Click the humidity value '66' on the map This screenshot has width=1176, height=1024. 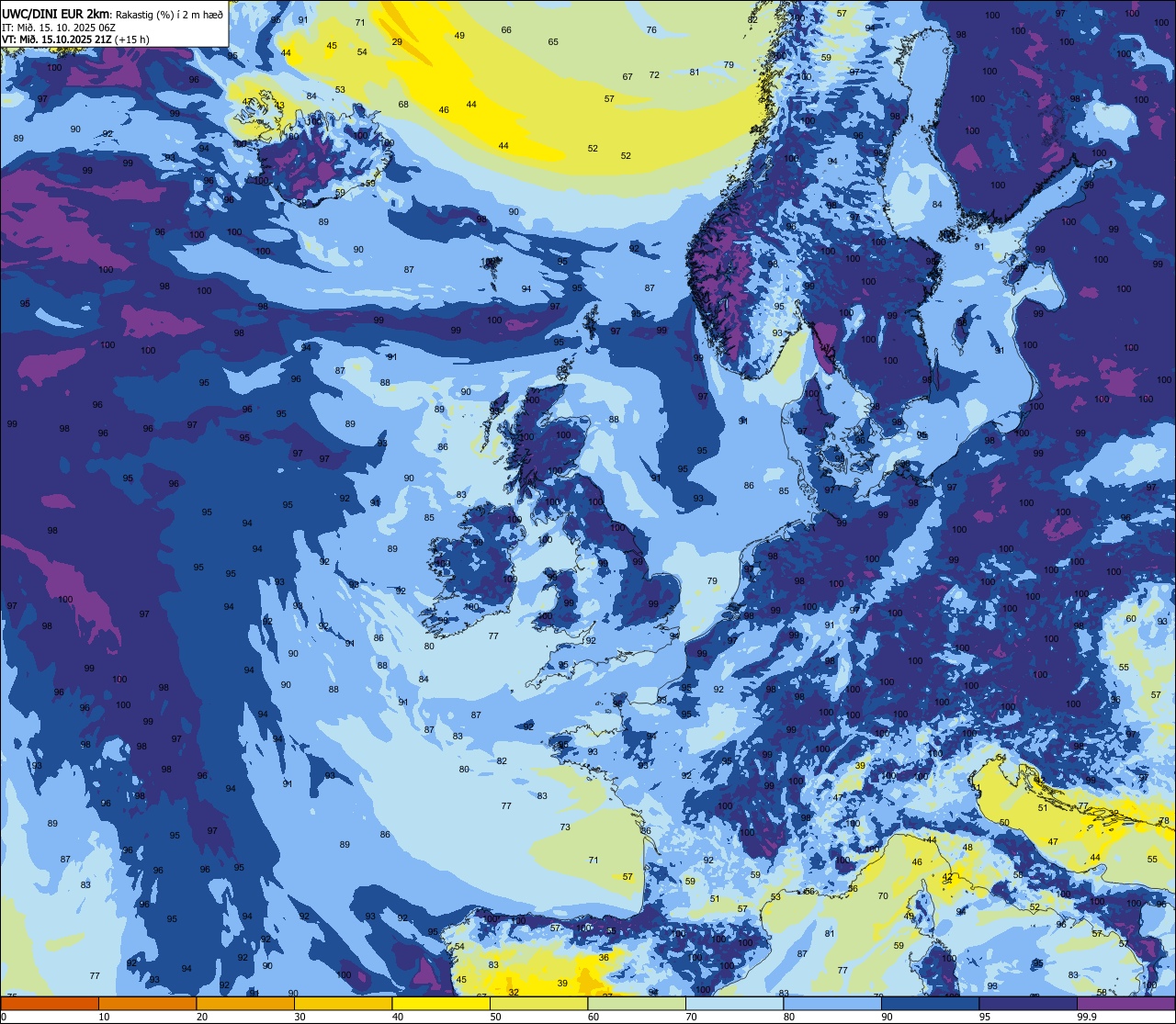[x=506, y=30]
